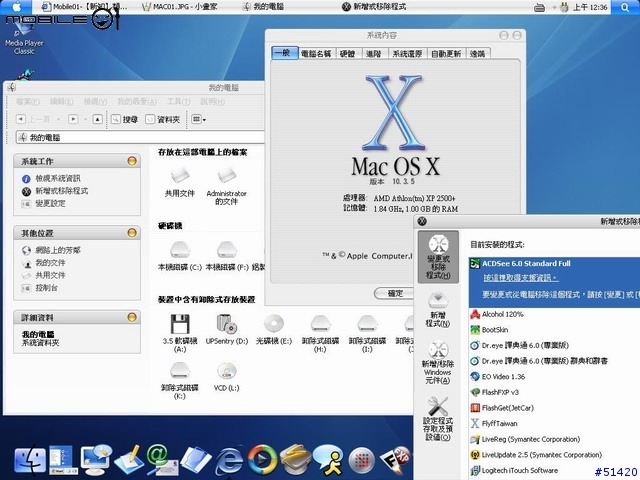The width and height of the screenshot is (640, 480).
Task: Open the Apple menu icon
Action: click(17, 7)
